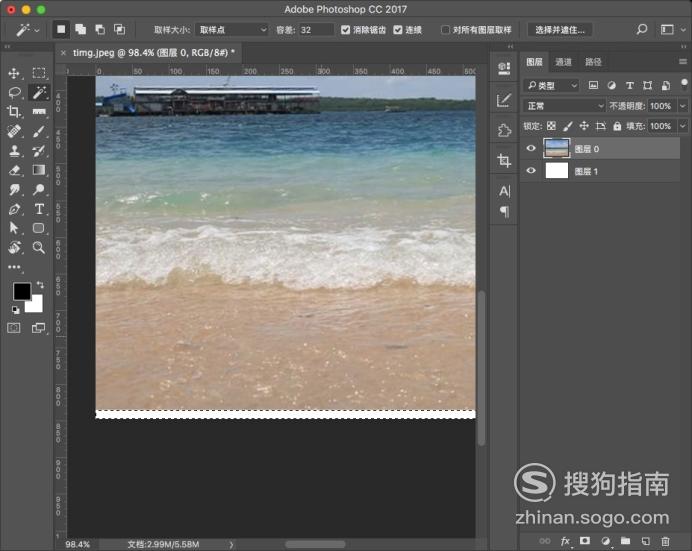Select the Lasso tool

[x=14, y=93]
